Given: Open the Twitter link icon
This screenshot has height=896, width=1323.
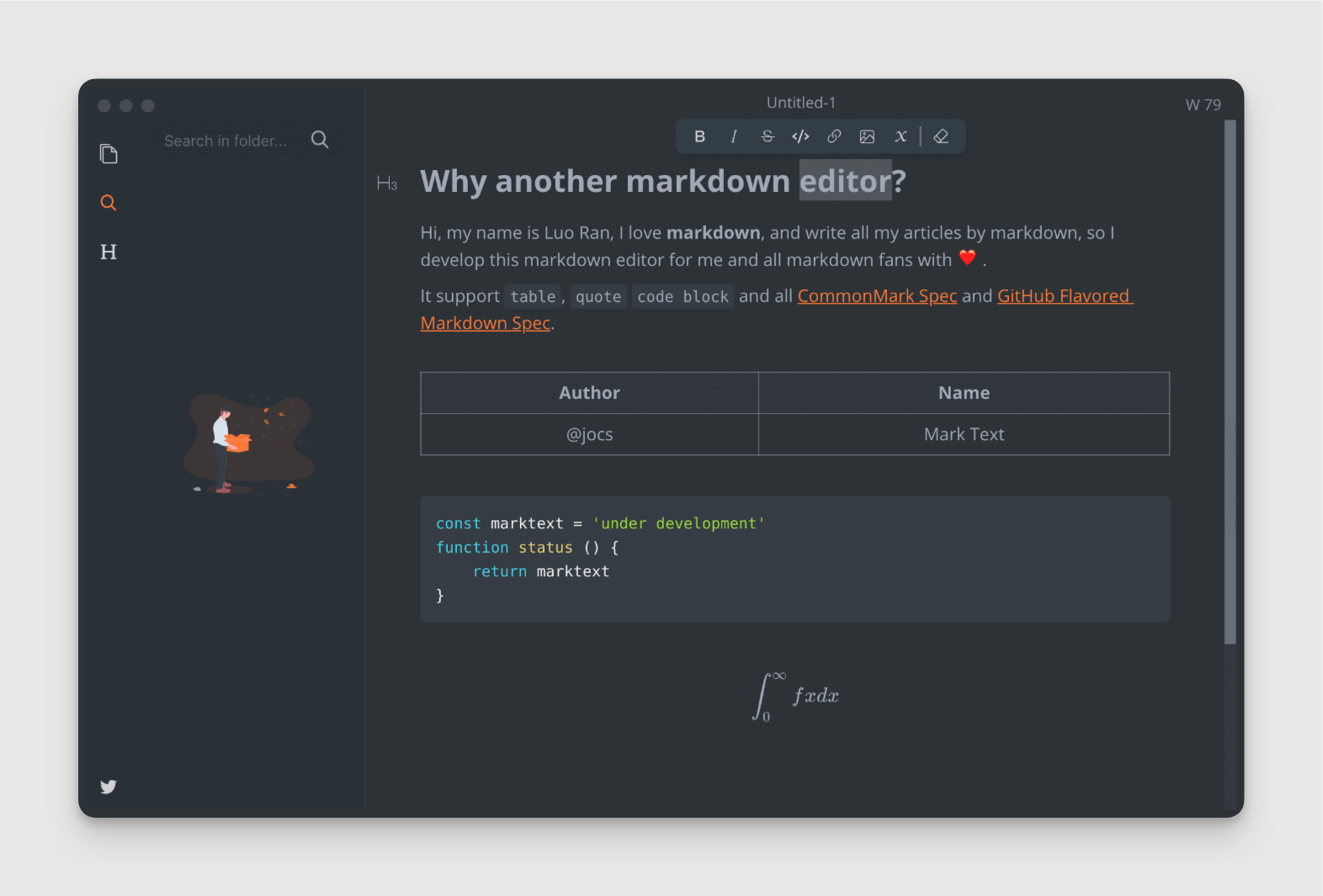Looking at the screenshot, I should click(109, 787).
